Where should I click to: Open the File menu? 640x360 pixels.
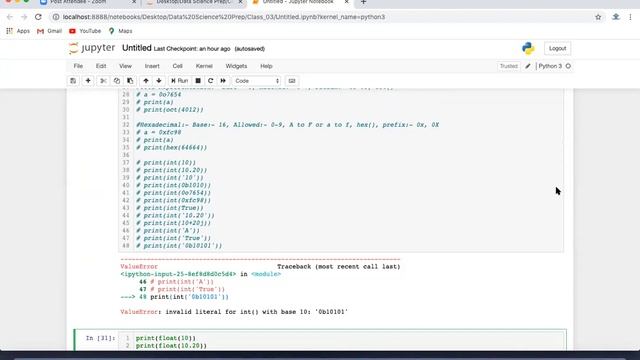click(x=78, y=66)
